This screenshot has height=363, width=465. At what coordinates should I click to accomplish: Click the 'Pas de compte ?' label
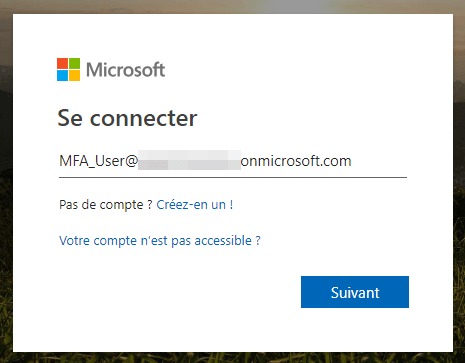[106, 204]
